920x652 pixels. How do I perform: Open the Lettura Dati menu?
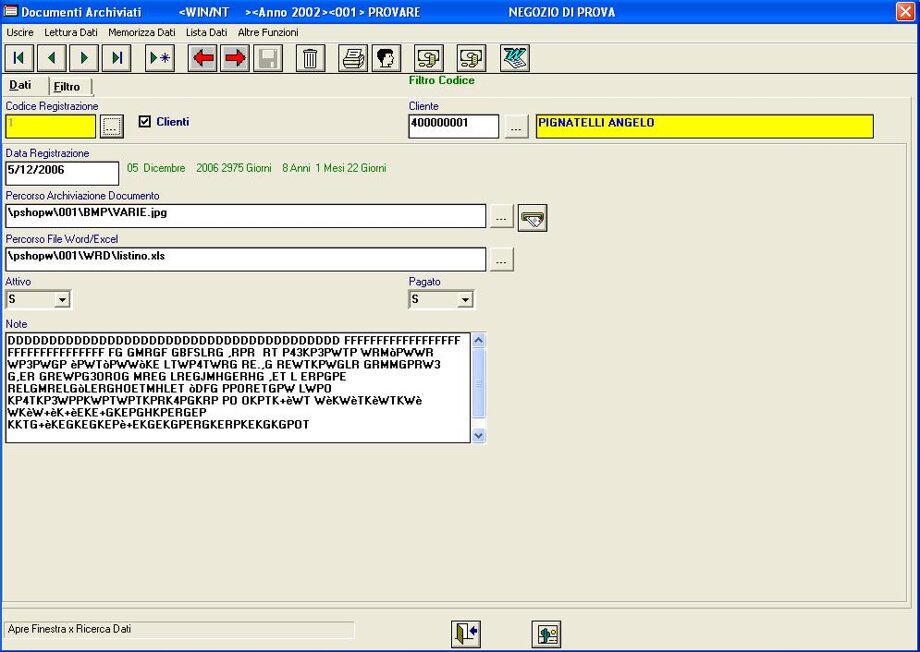coord(71,33)
